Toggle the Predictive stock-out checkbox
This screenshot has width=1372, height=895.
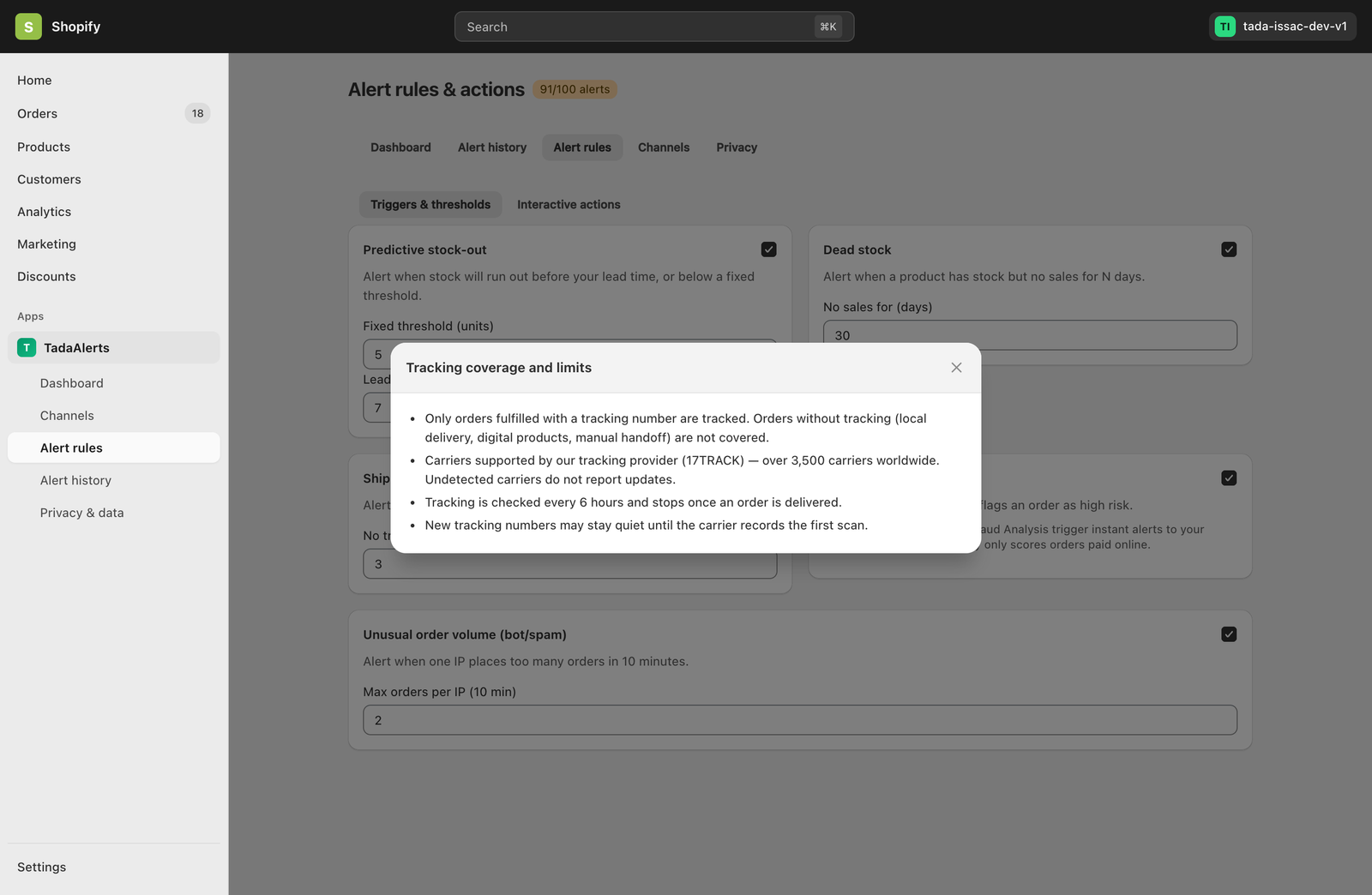(x=768, y=249)
